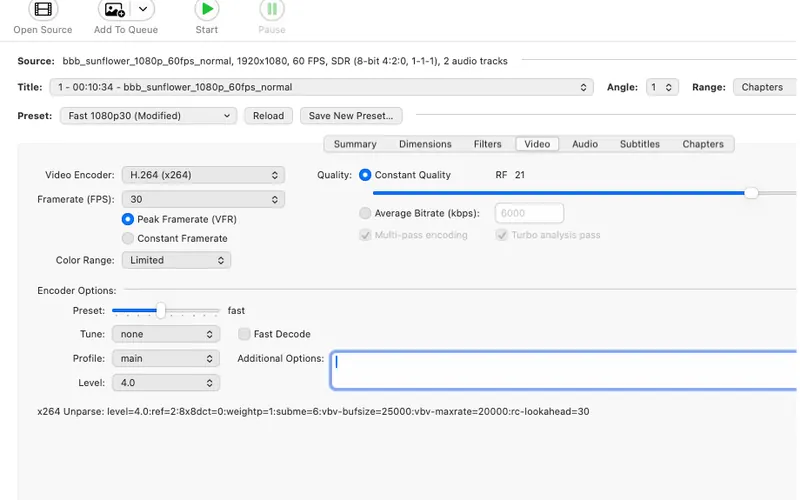This screenshot has height=500, width=800.
Task: Open the Level 4.0 dropdown
Action: click(x=166, y=383)
